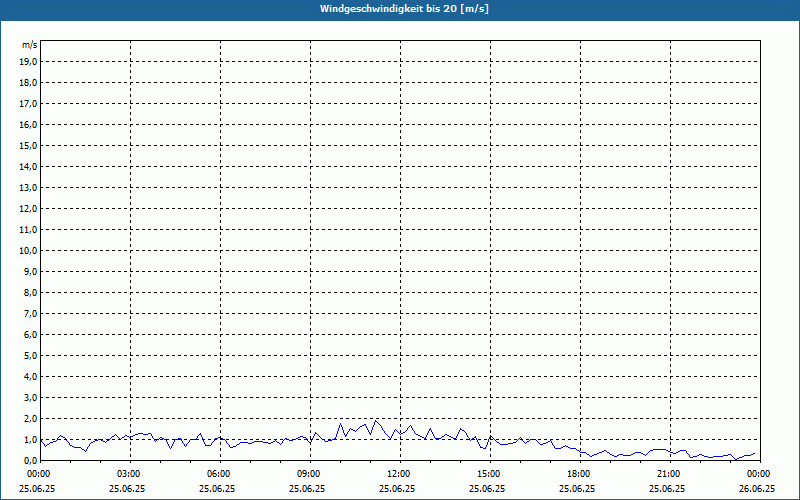Click the 21:00 time label
The width and height of the screenshot is (800, 500).
pos(668,474)
